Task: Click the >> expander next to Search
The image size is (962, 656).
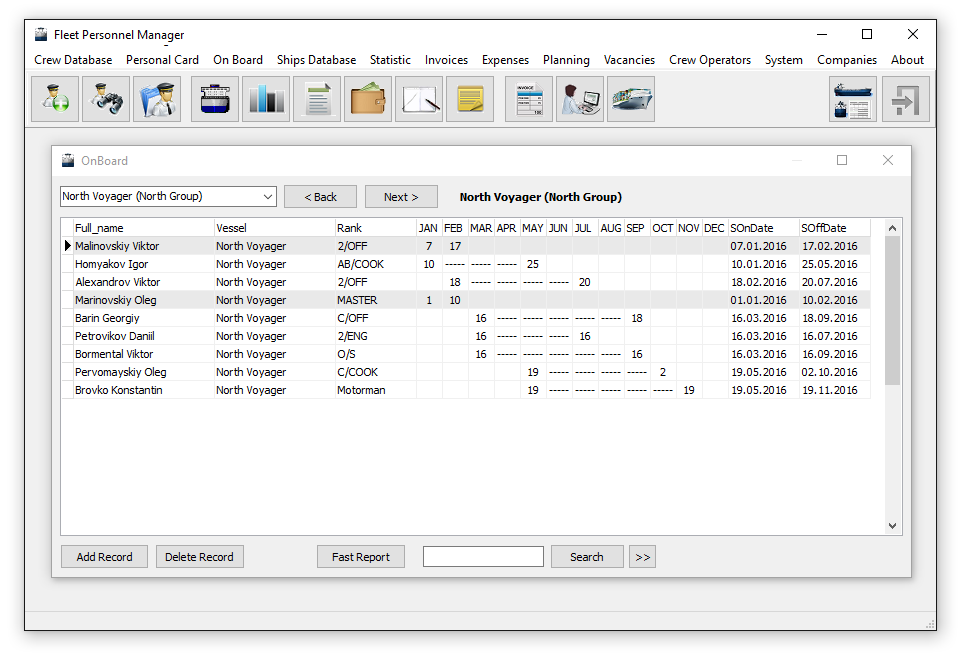Action: click(x=642, y=557)
